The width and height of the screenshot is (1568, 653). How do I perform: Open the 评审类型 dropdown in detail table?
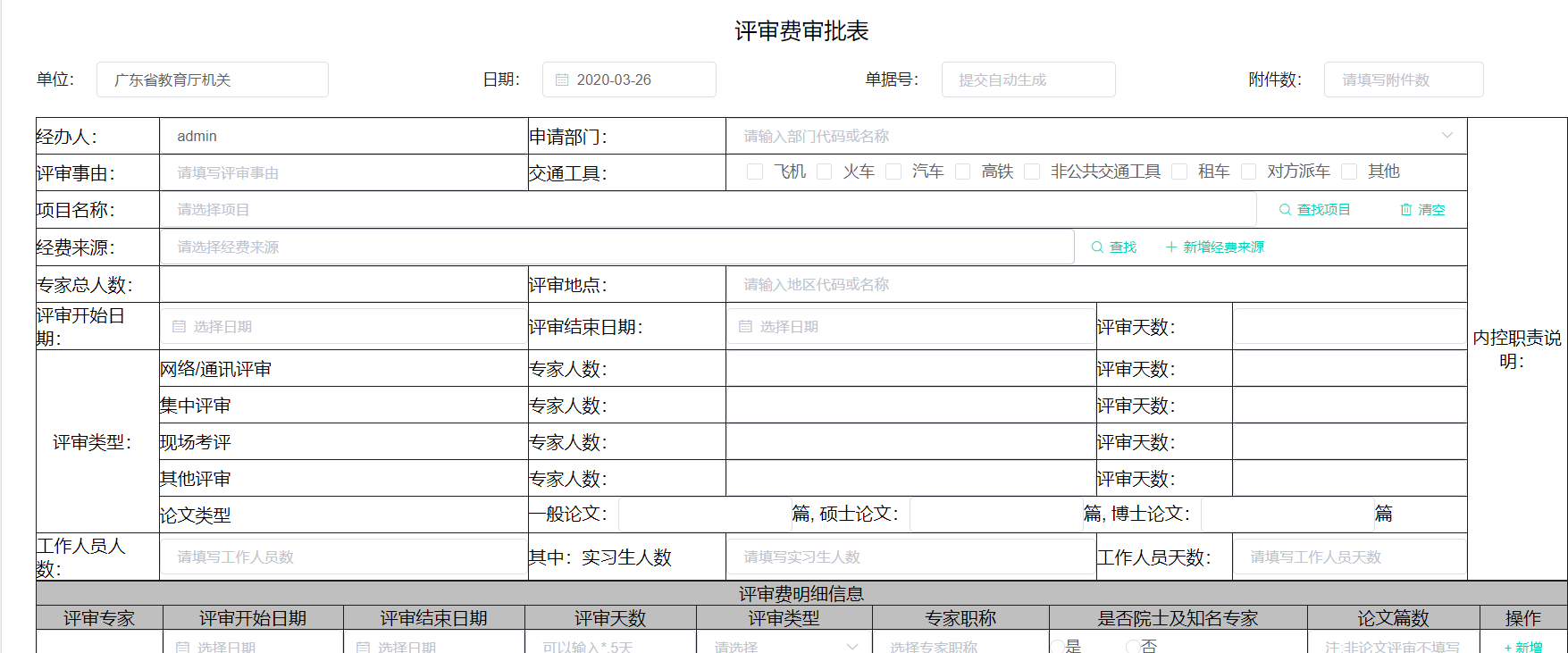(784, 646)
